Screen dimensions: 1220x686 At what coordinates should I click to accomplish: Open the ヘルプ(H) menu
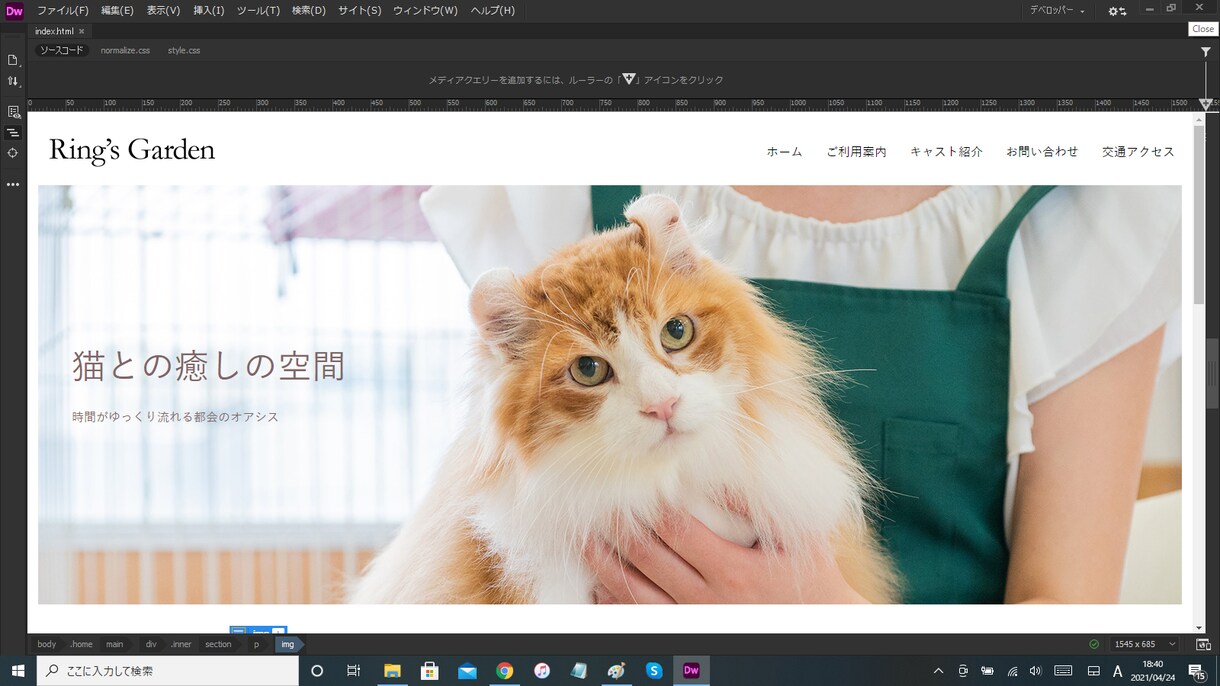click(x=492, y=10)
